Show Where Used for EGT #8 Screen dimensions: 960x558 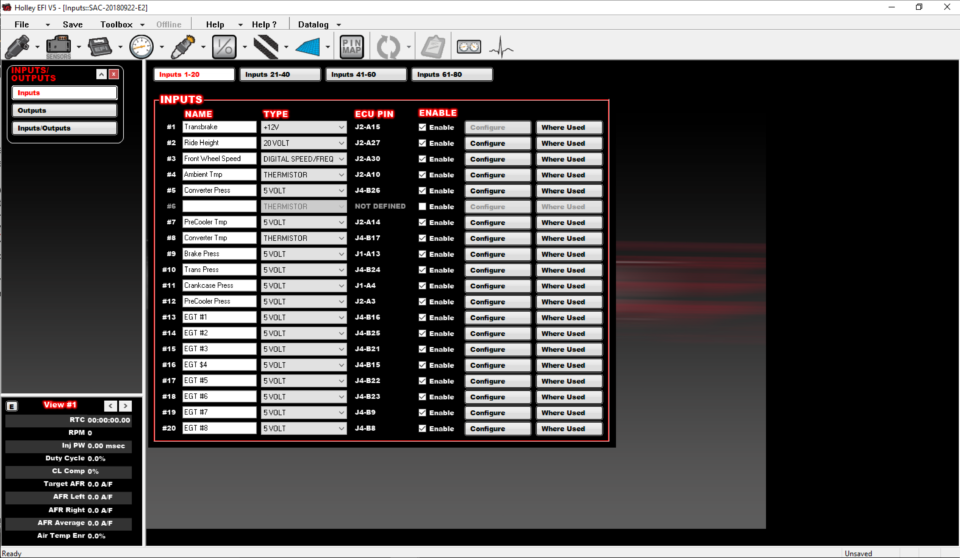(x=569, y=429)
